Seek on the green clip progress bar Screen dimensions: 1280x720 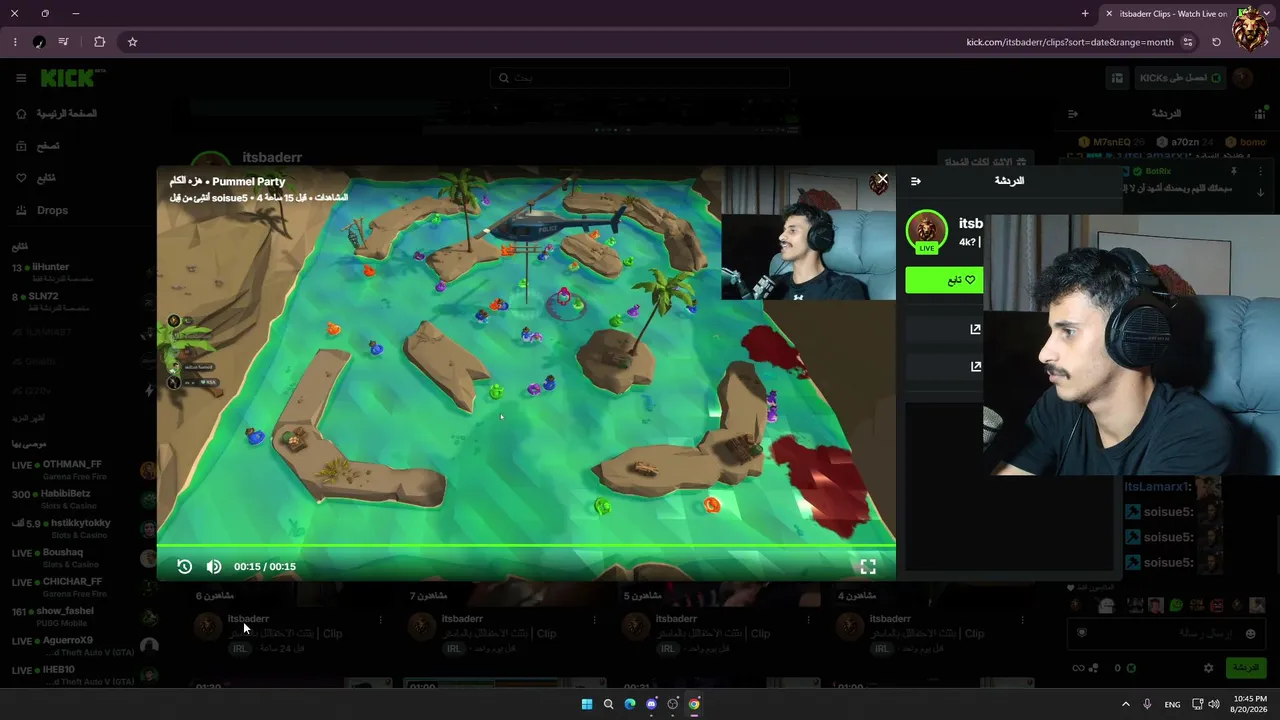pyautogui.click(x=526, y=546)
